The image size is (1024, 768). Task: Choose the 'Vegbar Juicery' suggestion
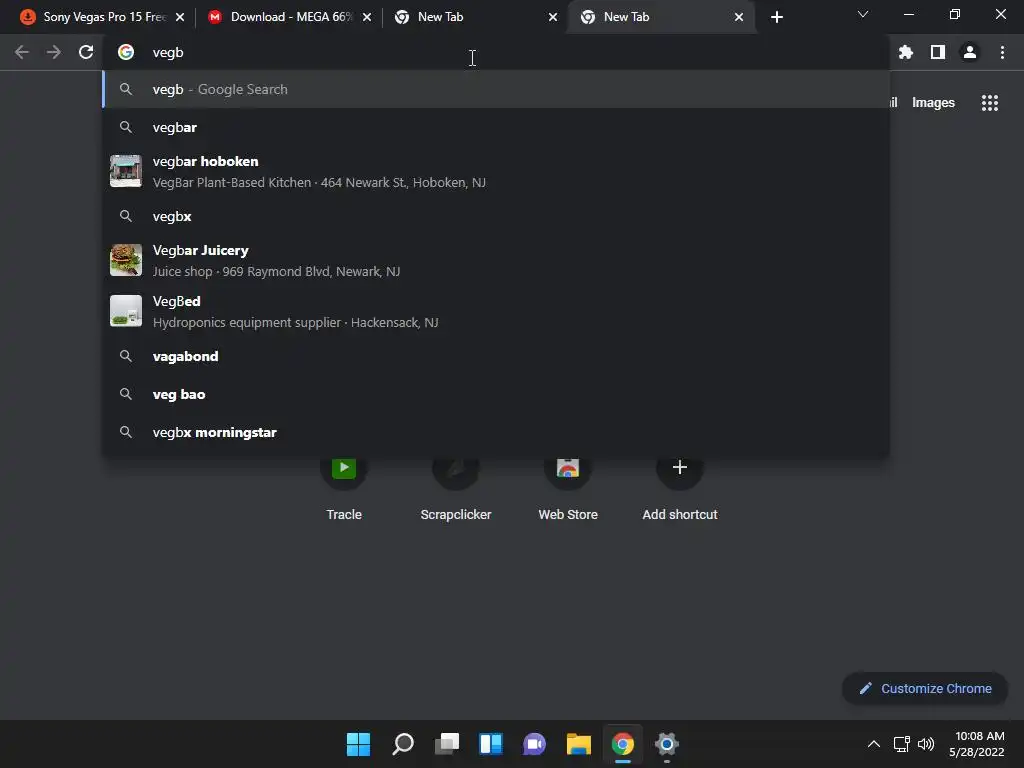click(x=496, y=261)
